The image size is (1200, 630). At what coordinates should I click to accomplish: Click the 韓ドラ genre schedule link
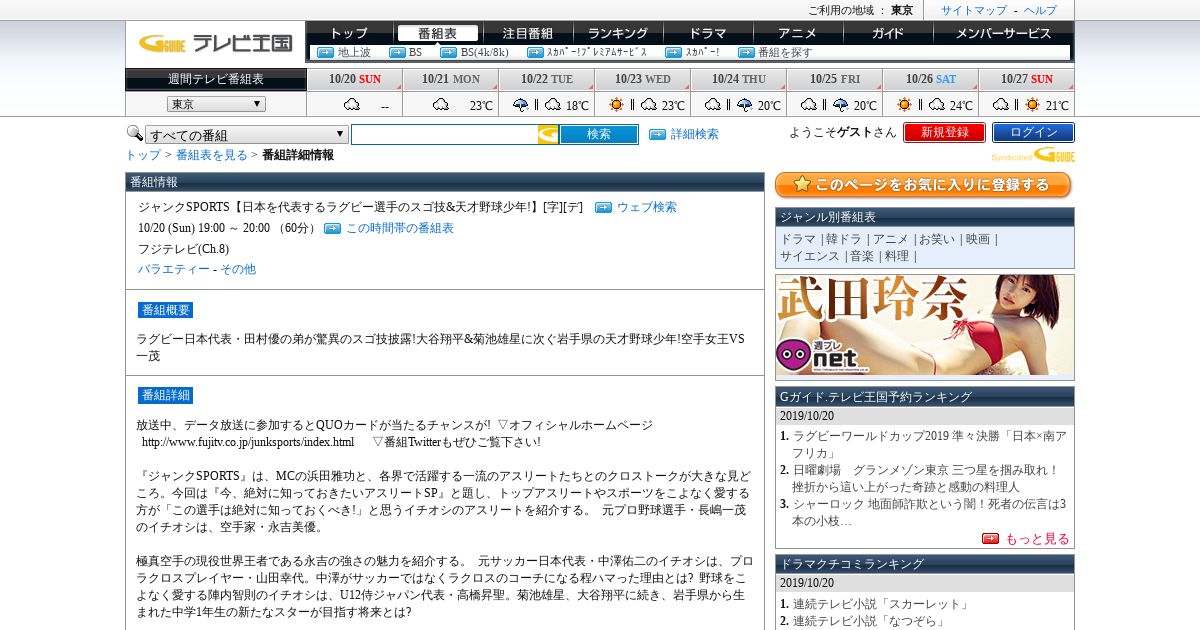[844, 239]
